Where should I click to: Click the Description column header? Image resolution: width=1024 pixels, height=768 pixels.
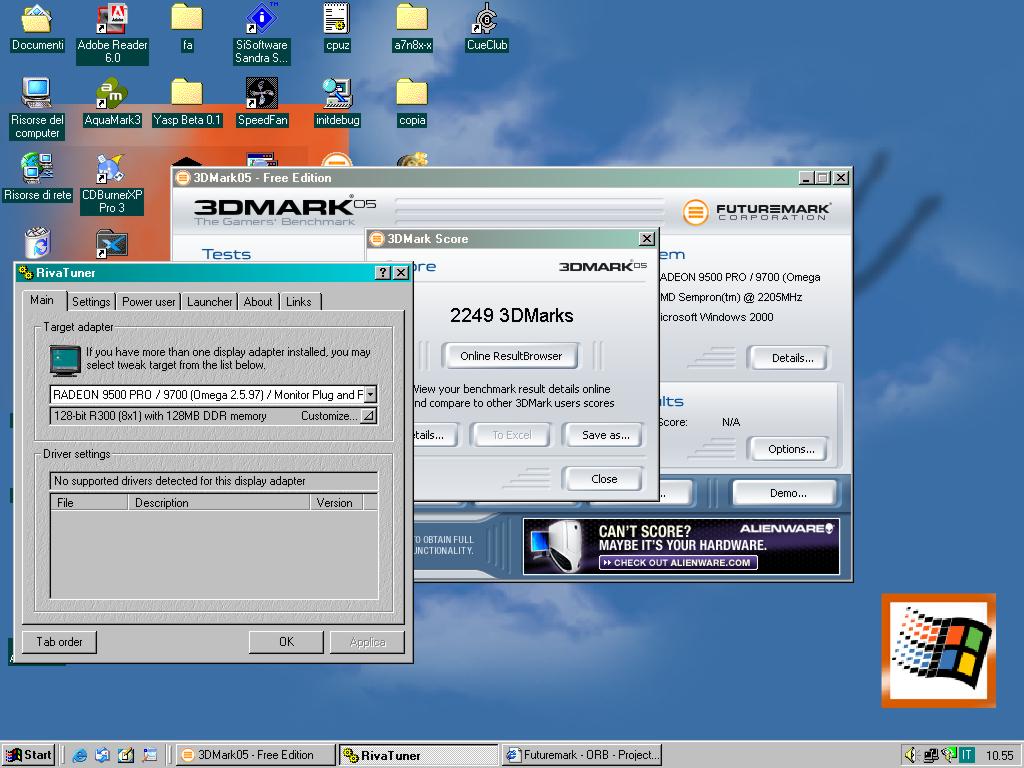[219, 502]
